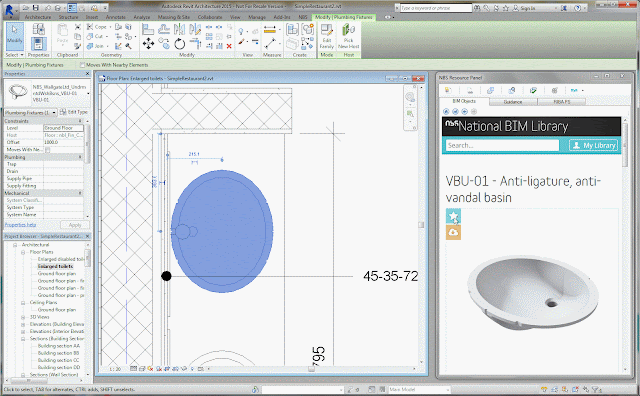Click the Rotate tool icon

point(180,43)
